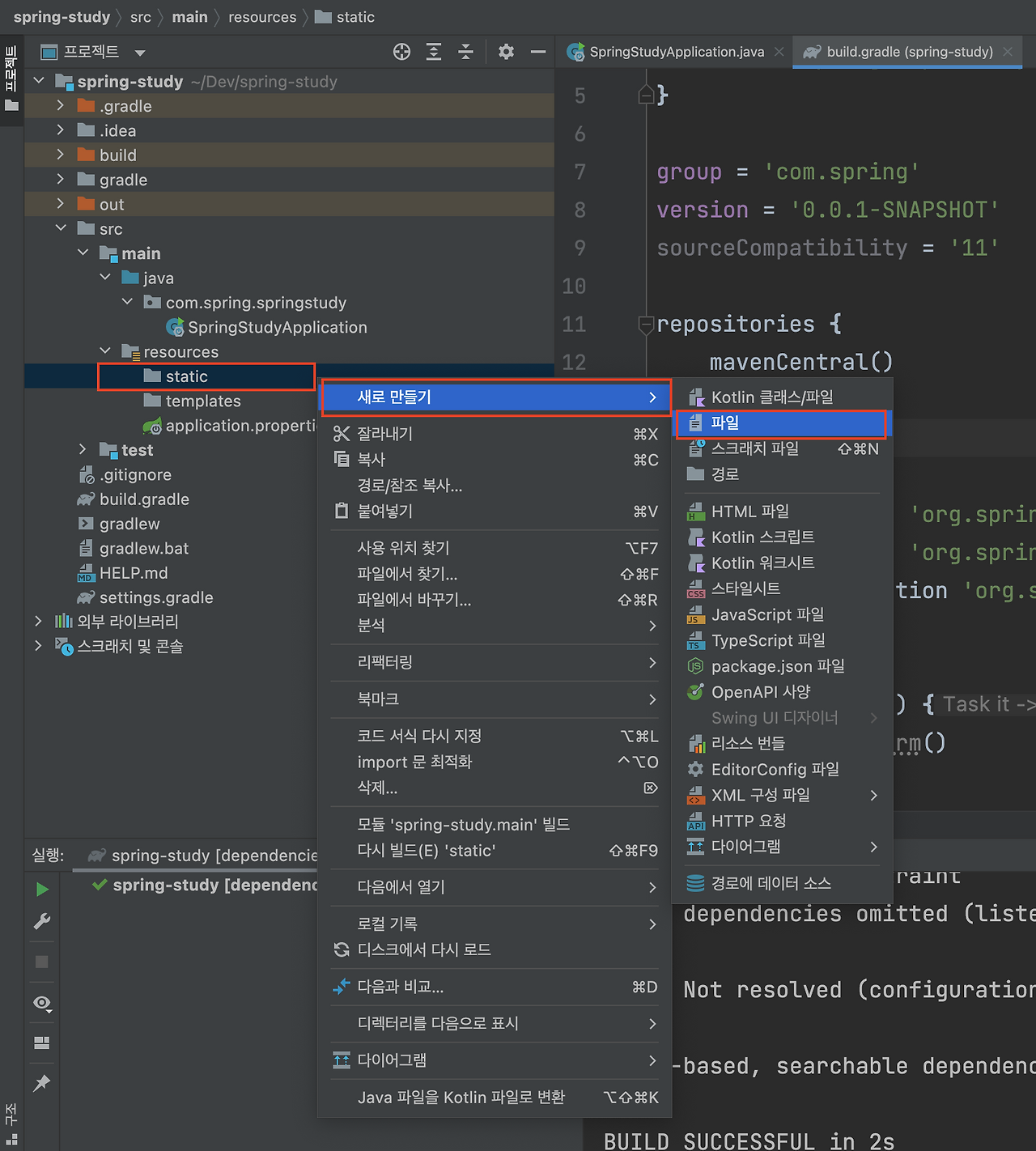
Task: Click the Expand All icon in the Project toolbar
Action: tap(433, 51)
